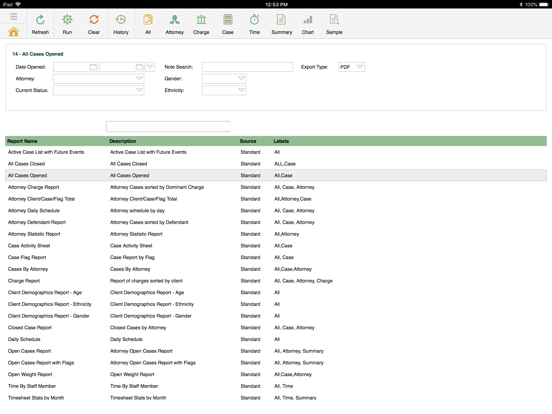Focus the Note Search input field
Screen dimensions: 552x414
247,67
